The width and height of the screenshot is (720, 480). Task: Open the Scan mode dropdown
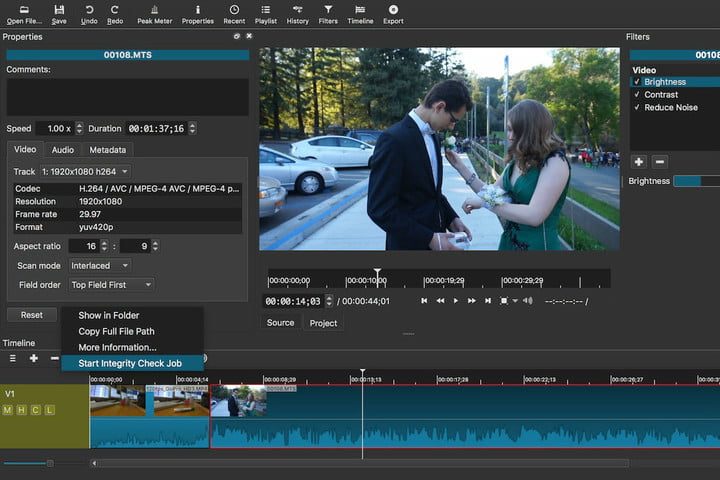(x=100, y=266)
